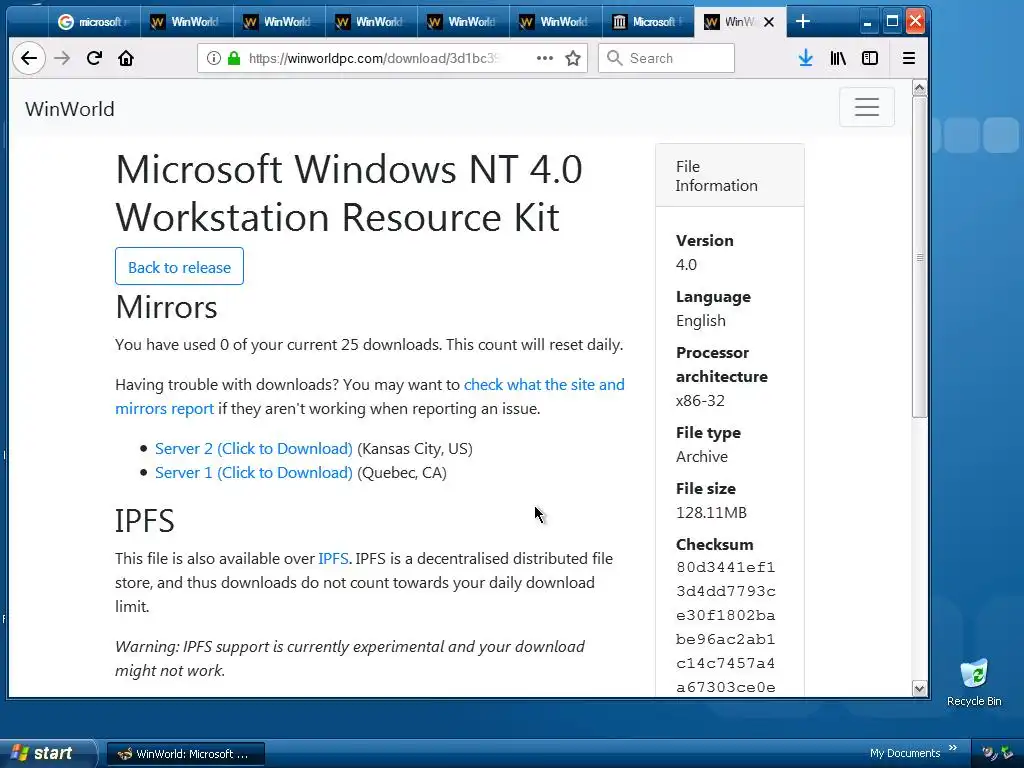Expand My Documents toolbar chevron
Viewport: 1024px width, 768px height.
953,748
